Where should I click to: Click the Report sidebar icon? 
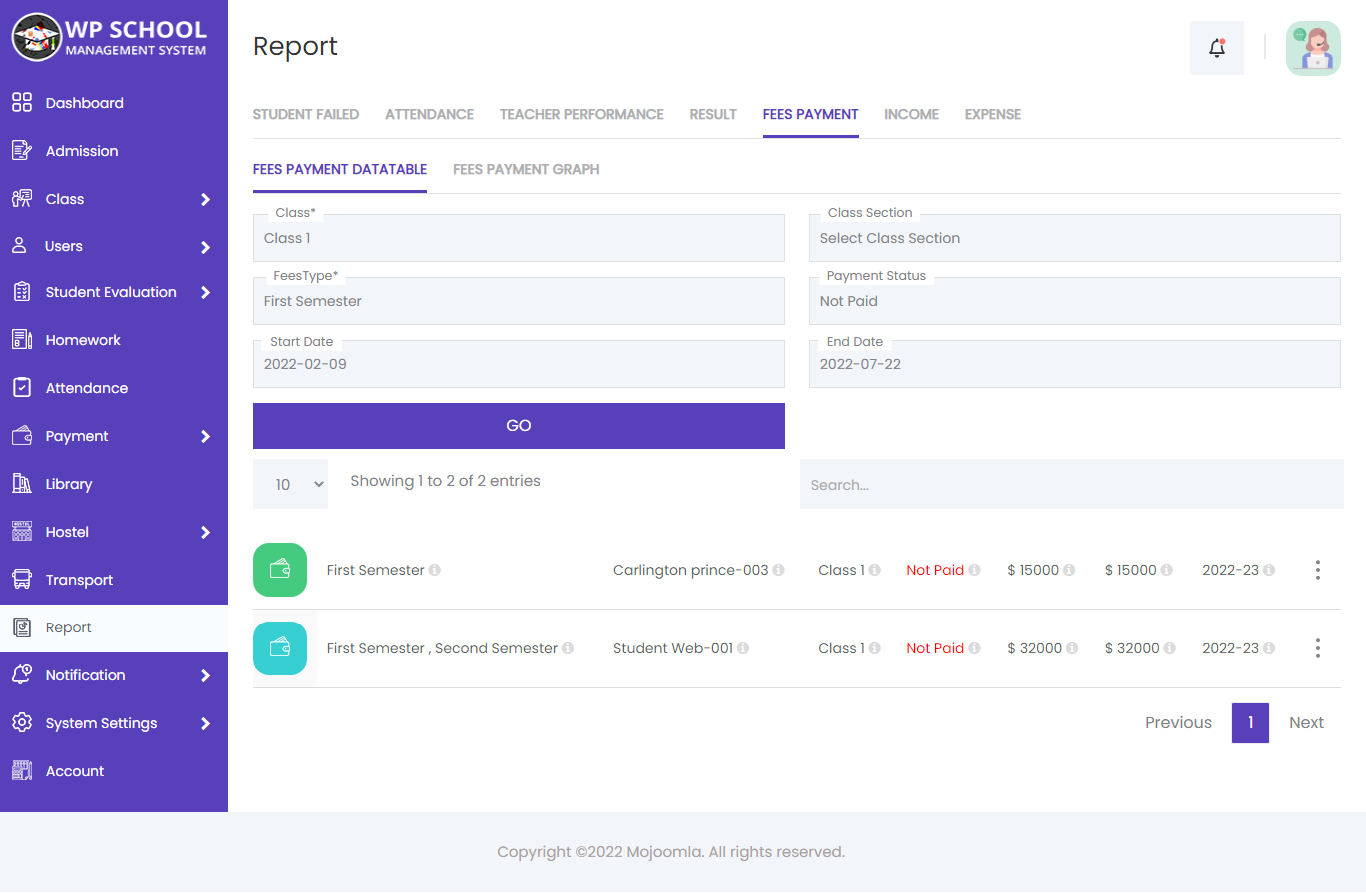point(22,628)
